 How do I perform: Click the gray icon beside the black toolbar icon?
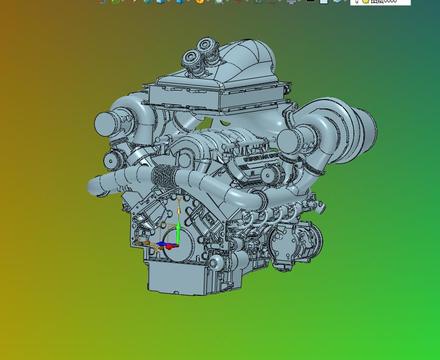pyautogui.click(x=292, y=1)
